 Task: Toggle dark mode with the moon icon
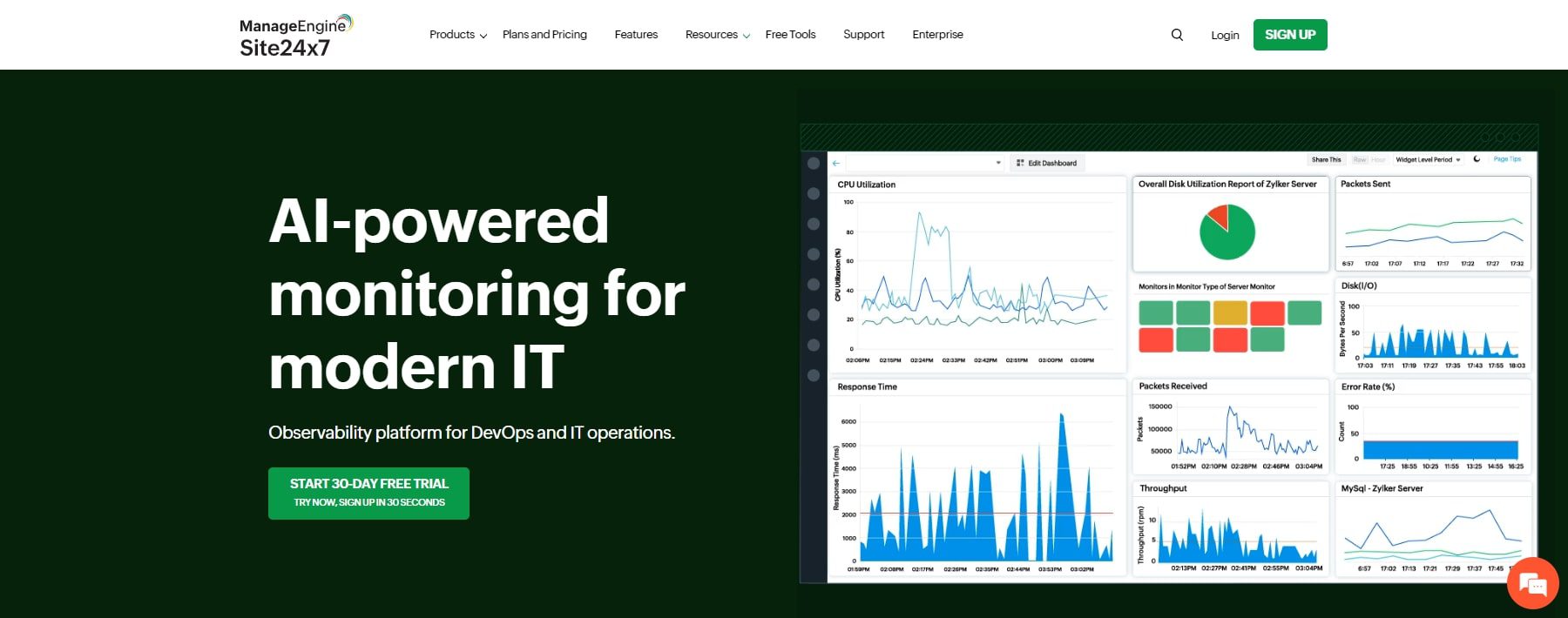[x=1477, y=159]
